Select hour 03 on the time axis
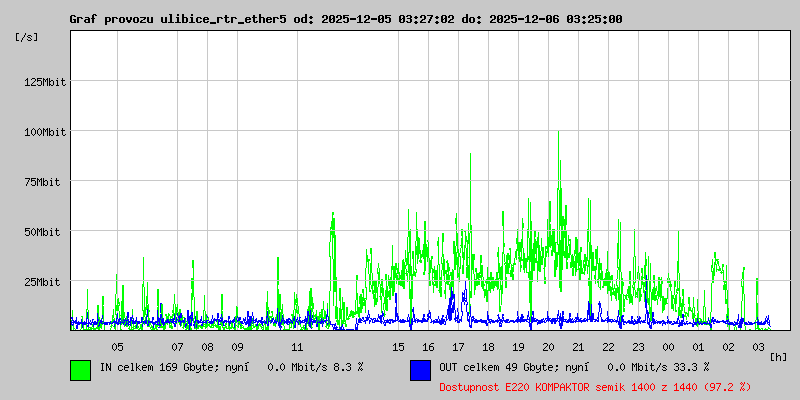 click(x=758, y=347)
